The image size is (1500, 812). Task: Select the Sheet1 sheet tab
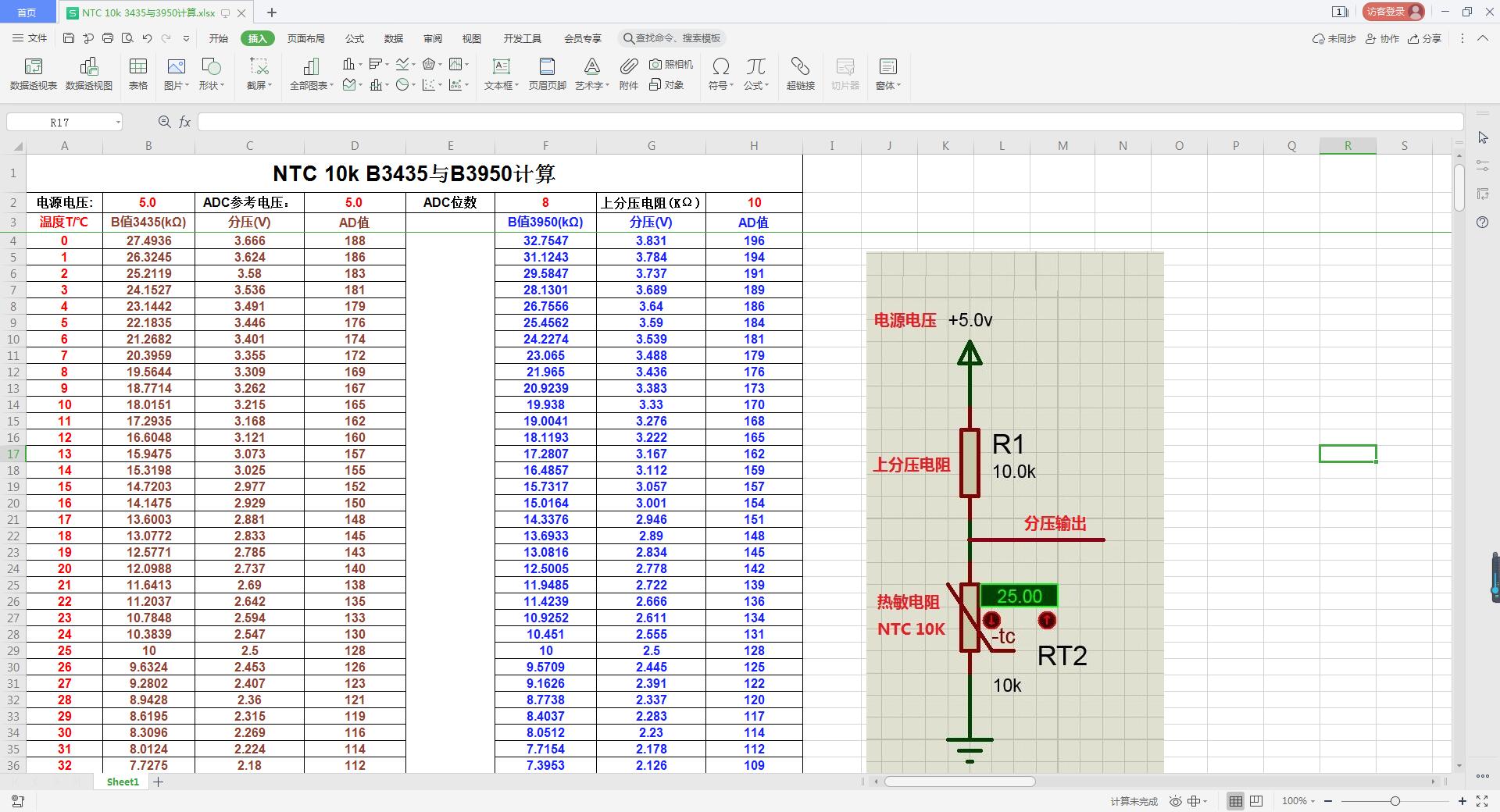point(123,782)
